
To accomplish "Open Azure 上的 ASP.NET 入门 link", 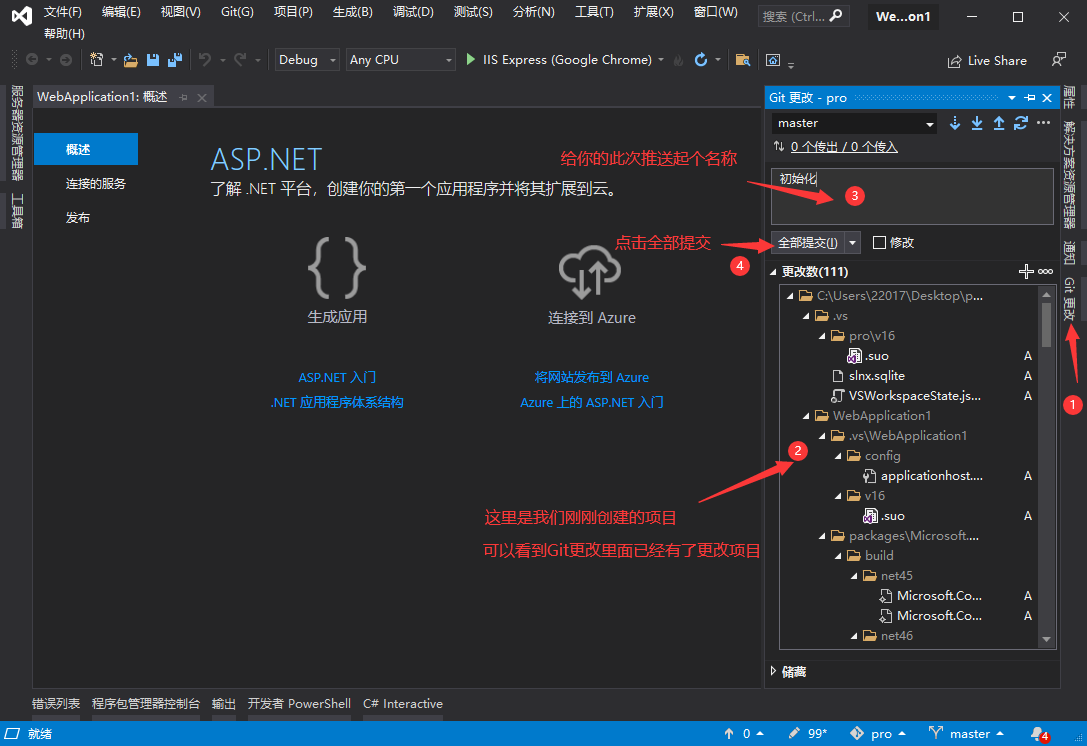I will coord(591,402).
